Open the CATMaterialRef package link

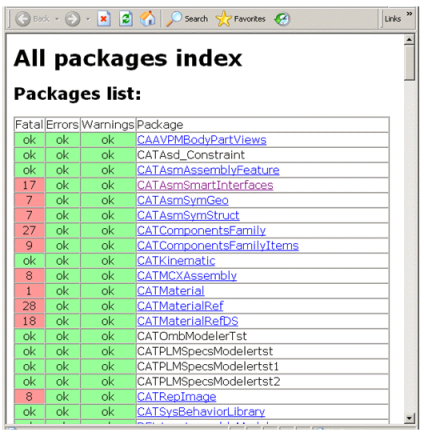180,306
